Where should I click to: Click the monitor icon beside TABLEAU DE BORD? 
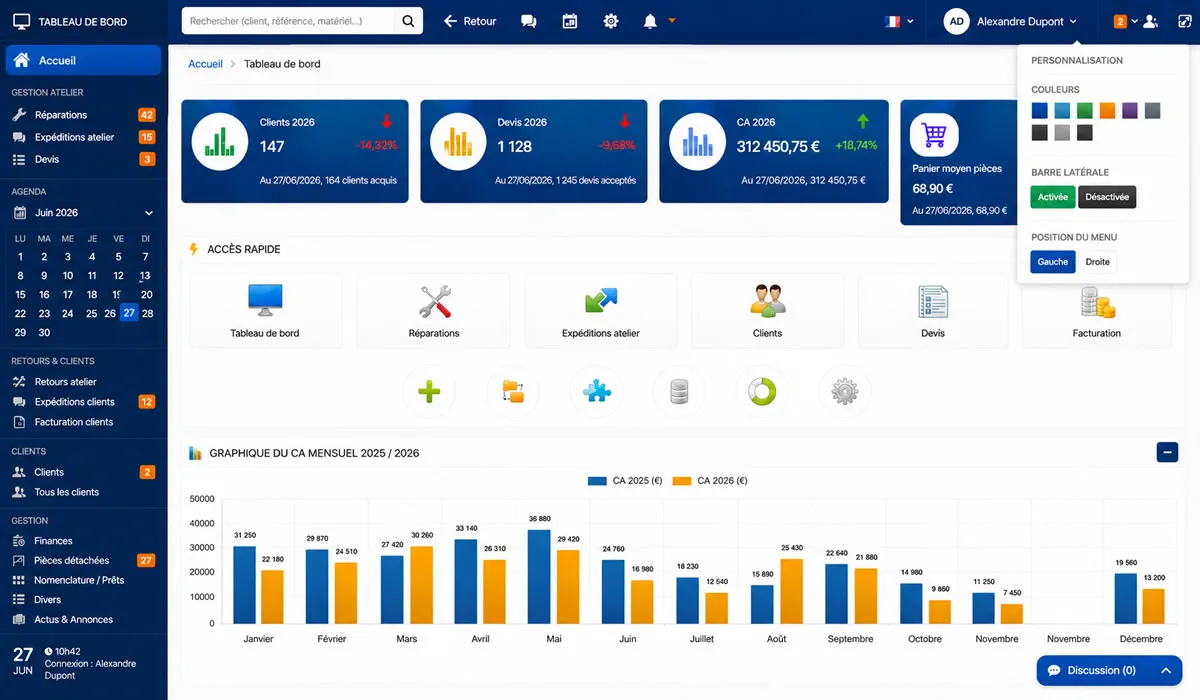(21, 21)
